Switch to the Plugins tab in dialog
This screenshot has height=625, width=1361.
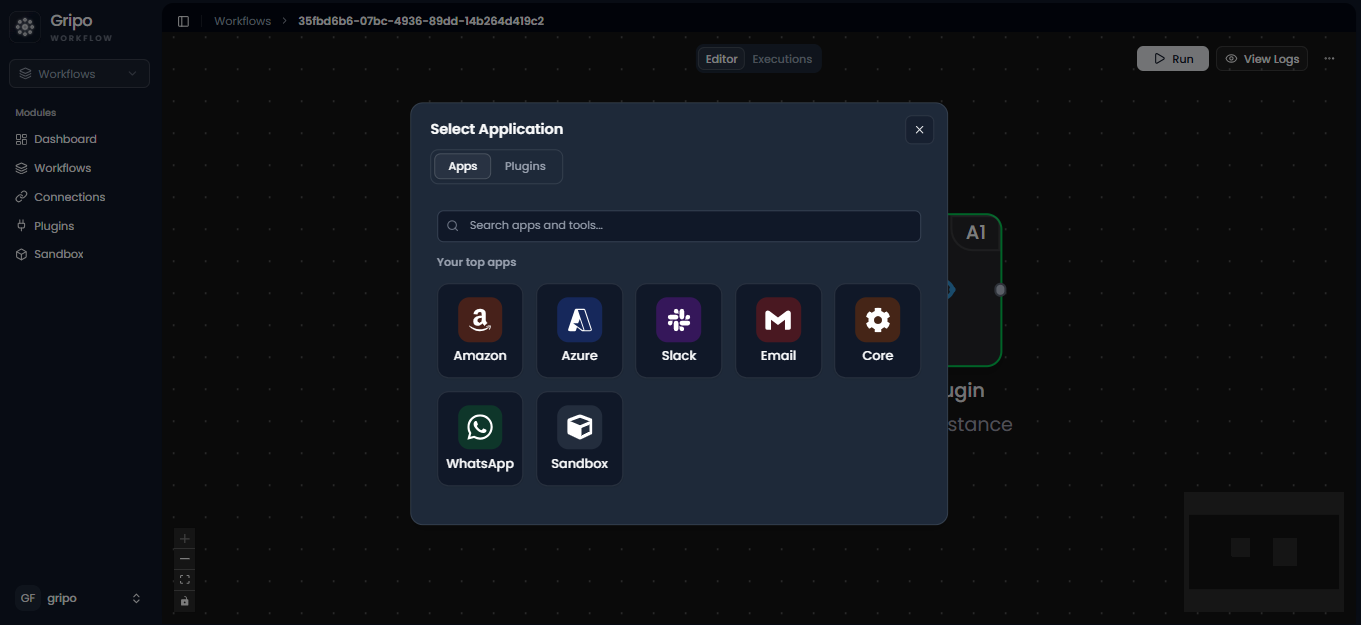click(525, 166)
